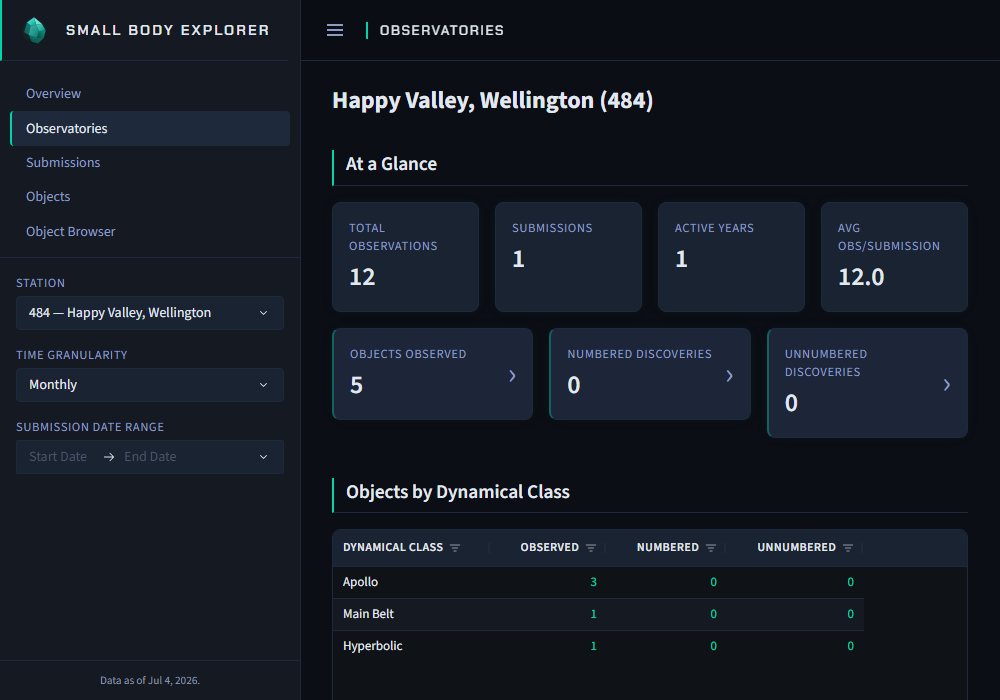Click Hyperbolic observed count 1
This screenshot has height=700, width=1000.
click(x=594, y=646)
